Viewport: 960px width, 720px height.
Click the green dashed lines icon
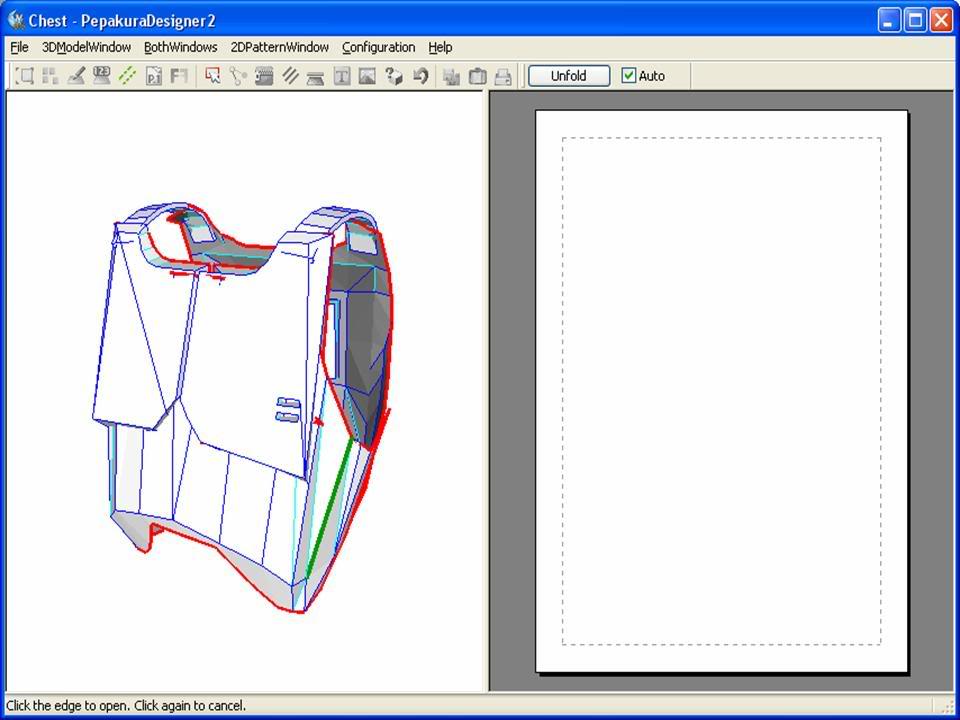[127, 76]
